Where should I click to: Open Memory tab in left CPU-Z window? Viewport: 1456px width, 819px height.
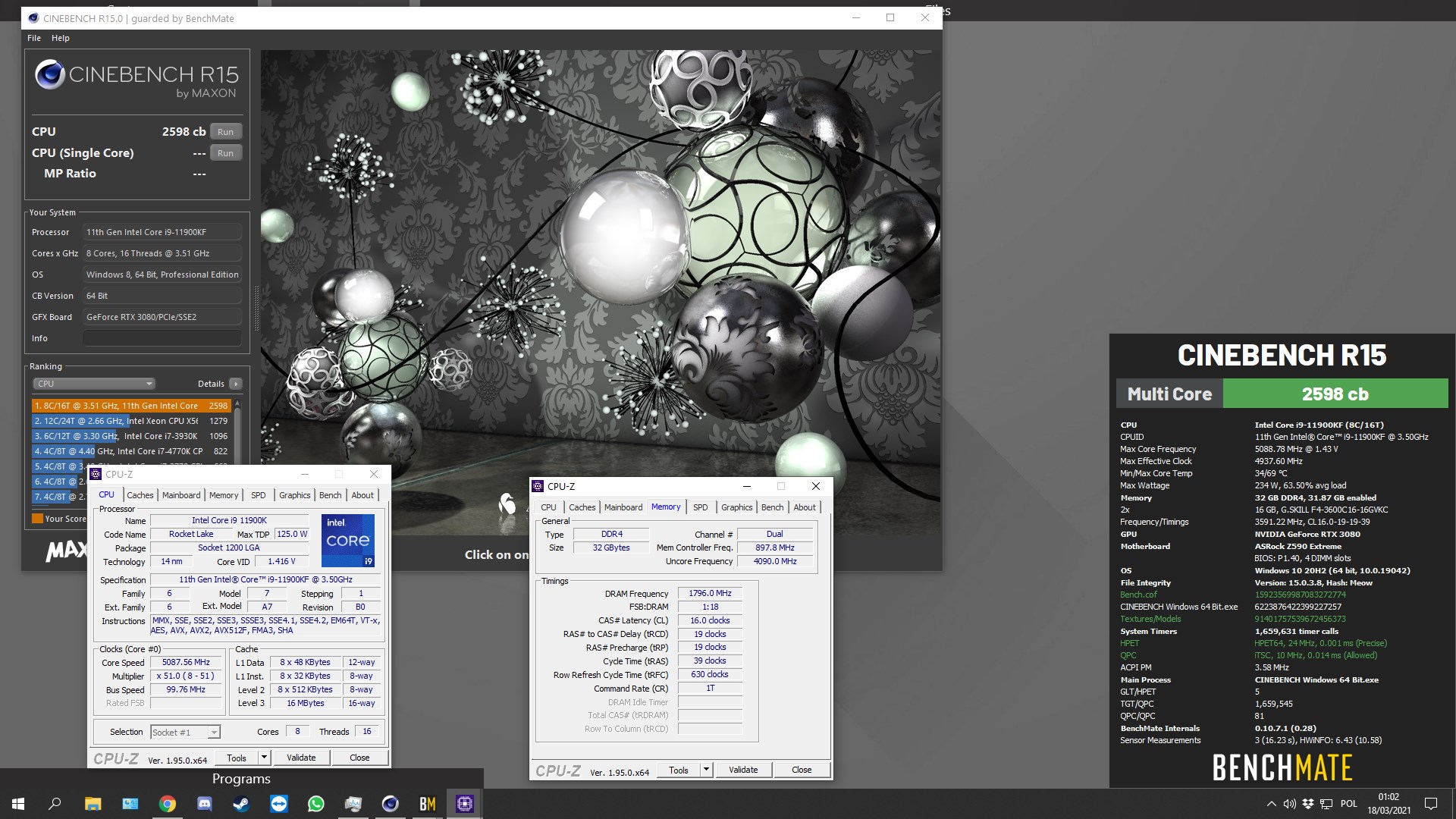224,495
